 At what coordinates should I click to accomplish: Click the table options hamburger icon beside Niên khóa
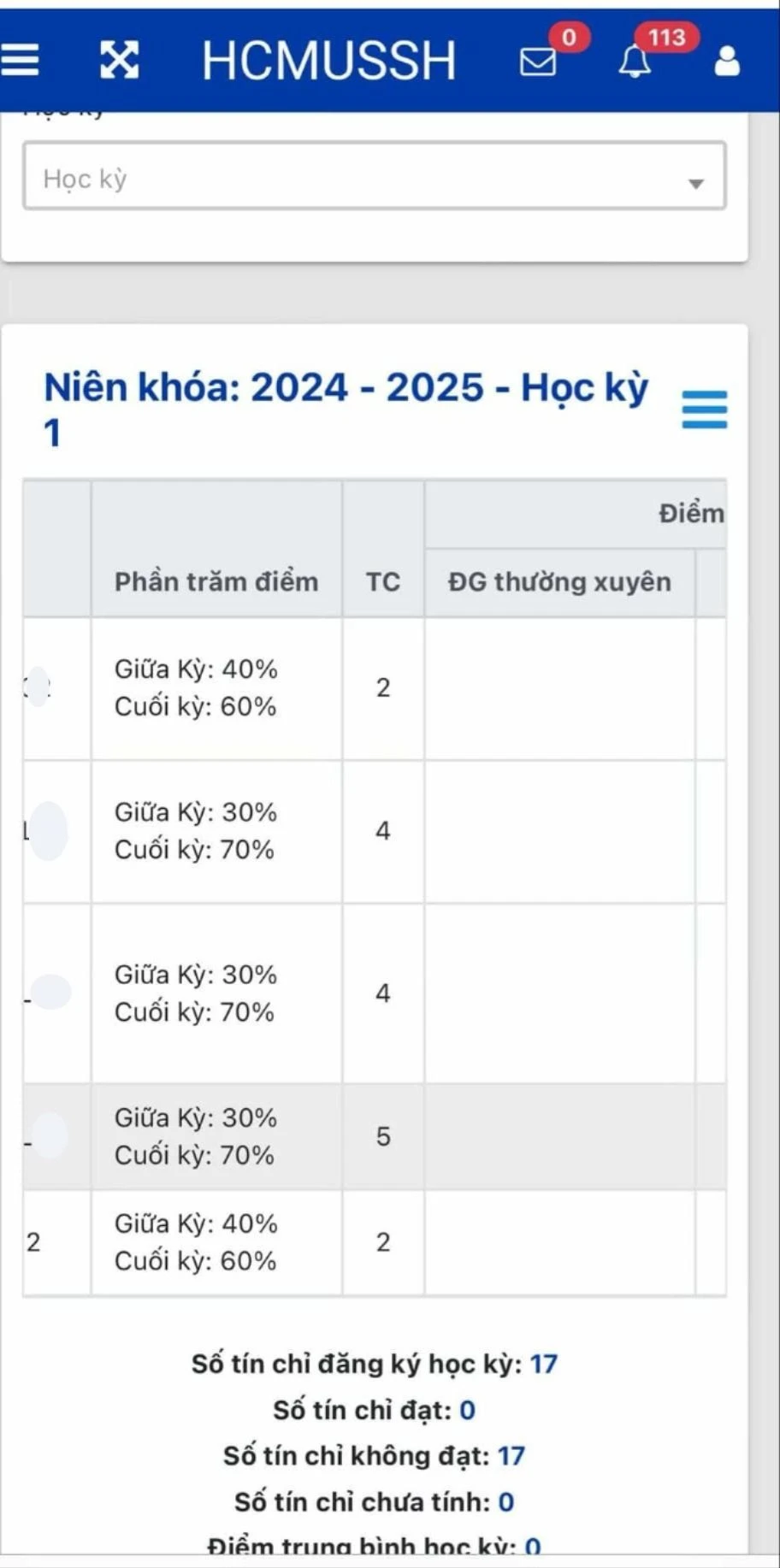(x=704, y=409)
